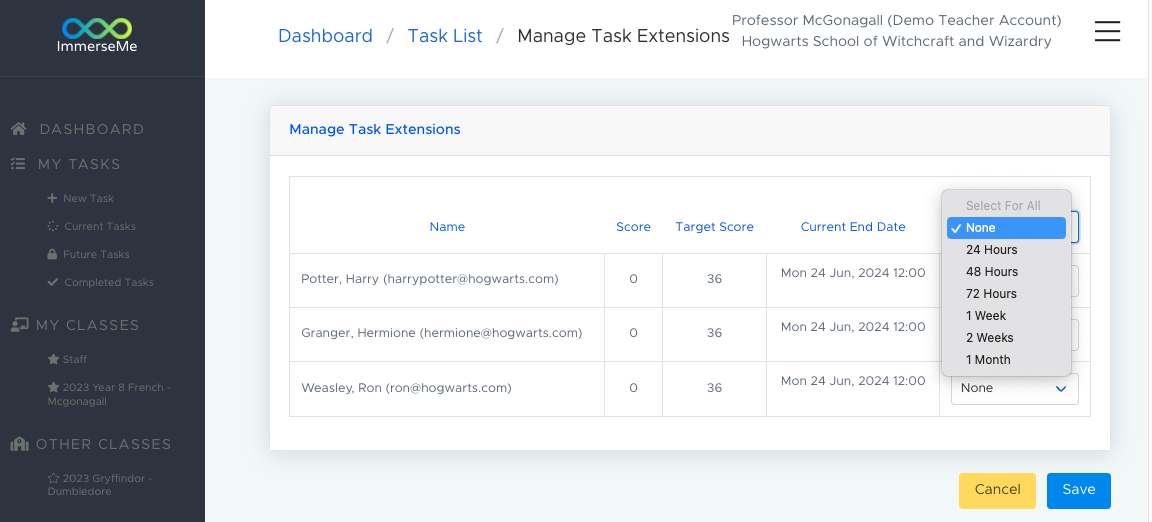The height and width of the screenshot is (522, 1152).
Task: Click the plus icon beside New Task
Action: point(51,199)
